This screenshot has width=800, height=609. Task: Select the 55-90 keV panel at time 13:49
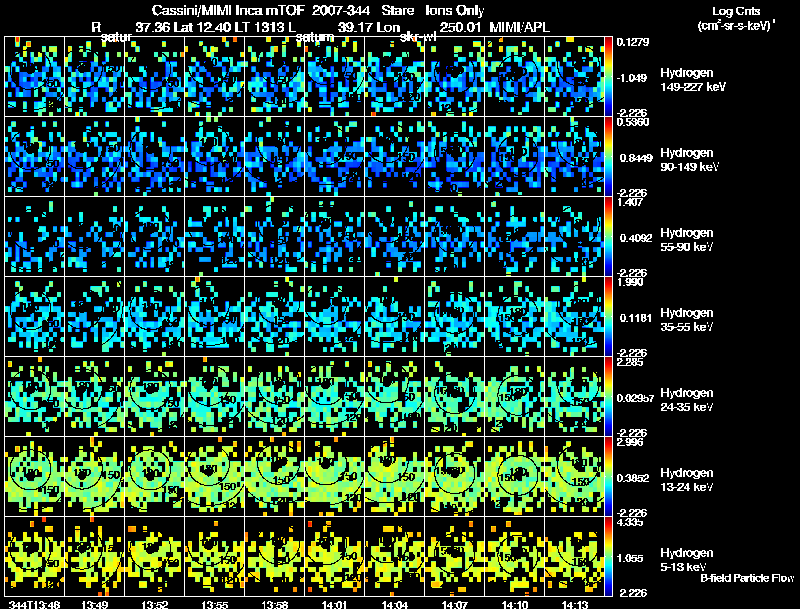pyautogui.click(x=94, y=237)
